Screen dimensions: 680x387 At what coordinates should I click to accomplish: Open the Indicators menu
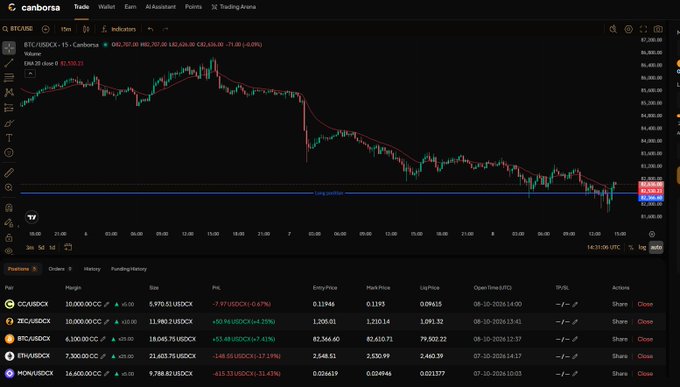119,29
